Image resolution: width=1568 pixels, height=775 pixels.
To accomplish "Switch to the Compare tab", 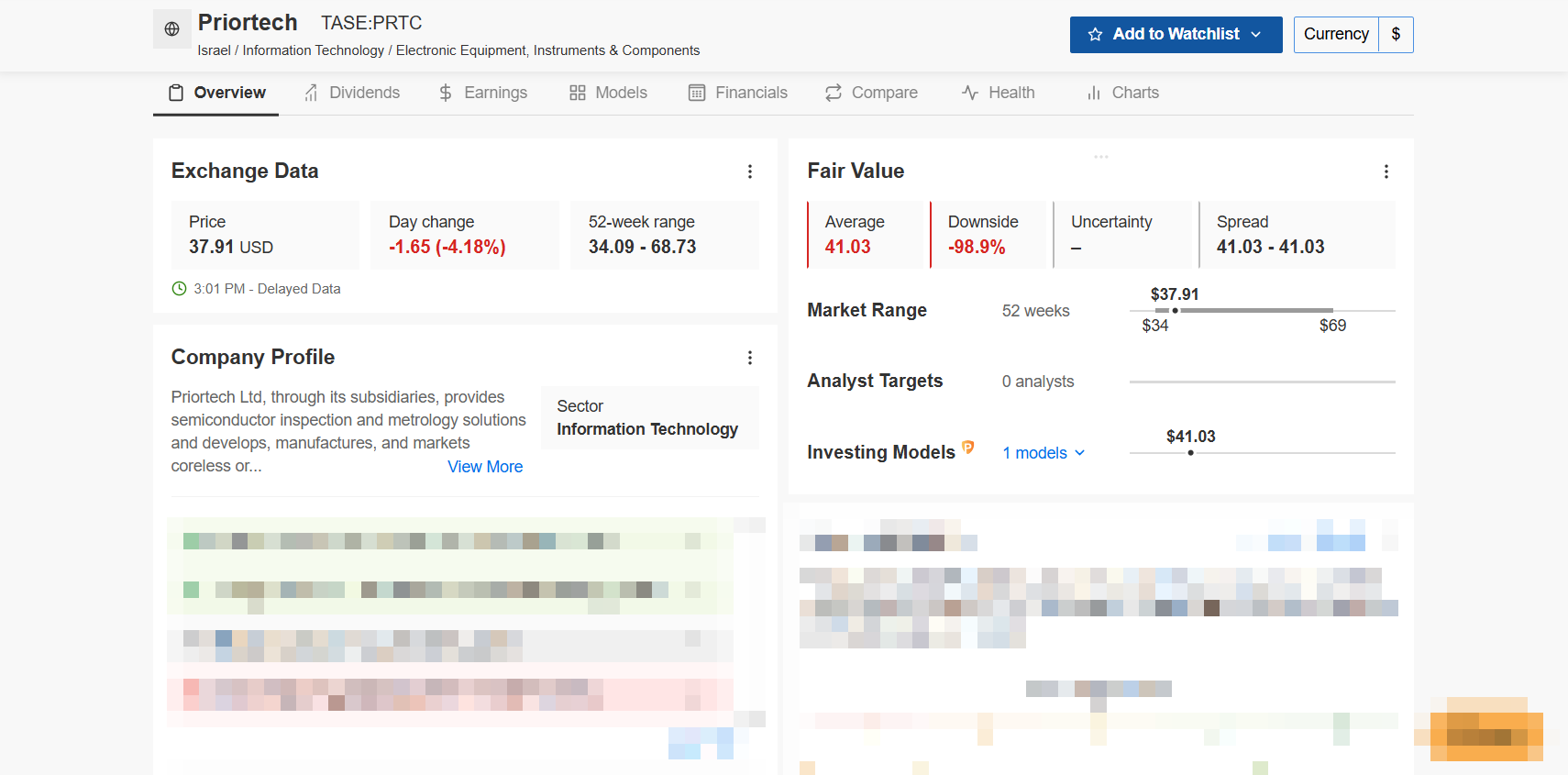I will [x=871, y=93].
